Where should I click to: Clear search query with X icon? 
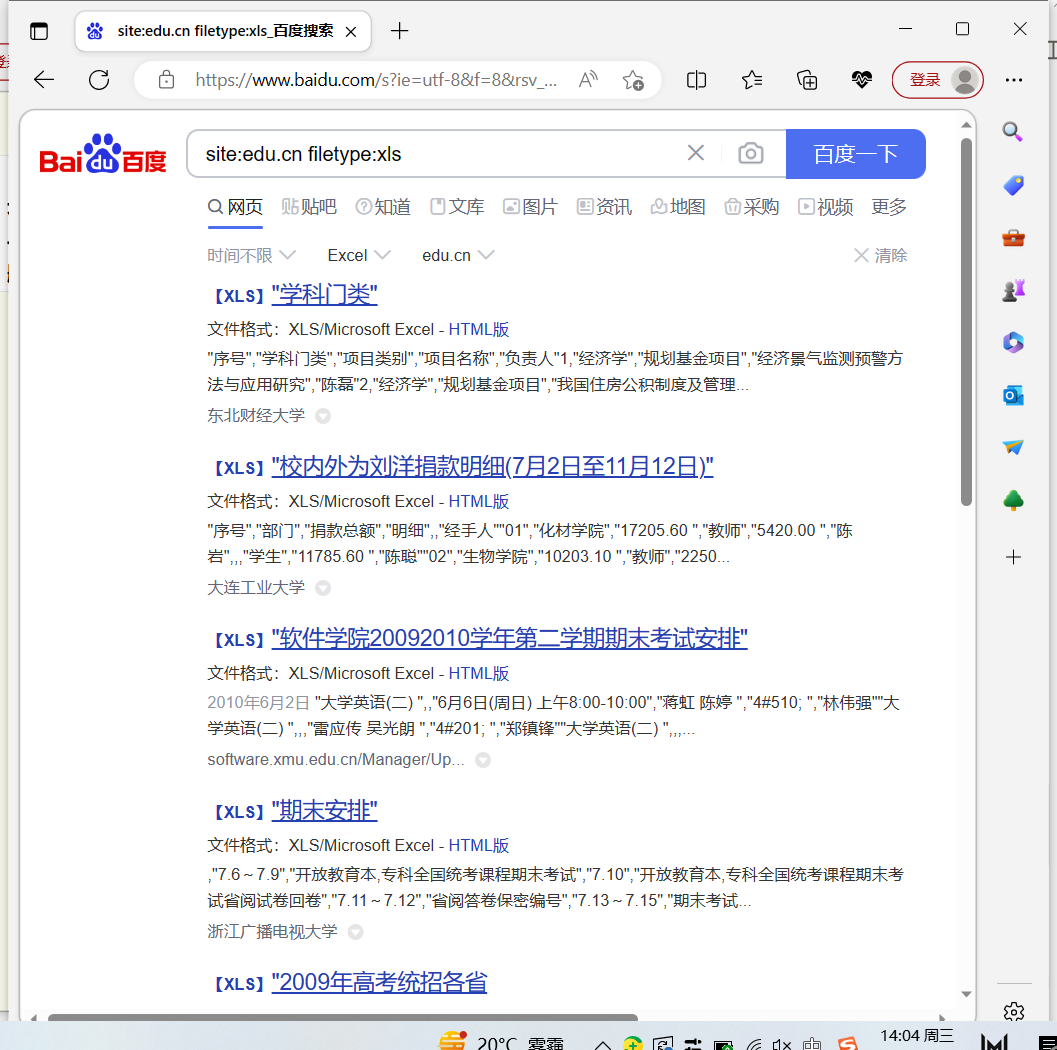(696, 153)
